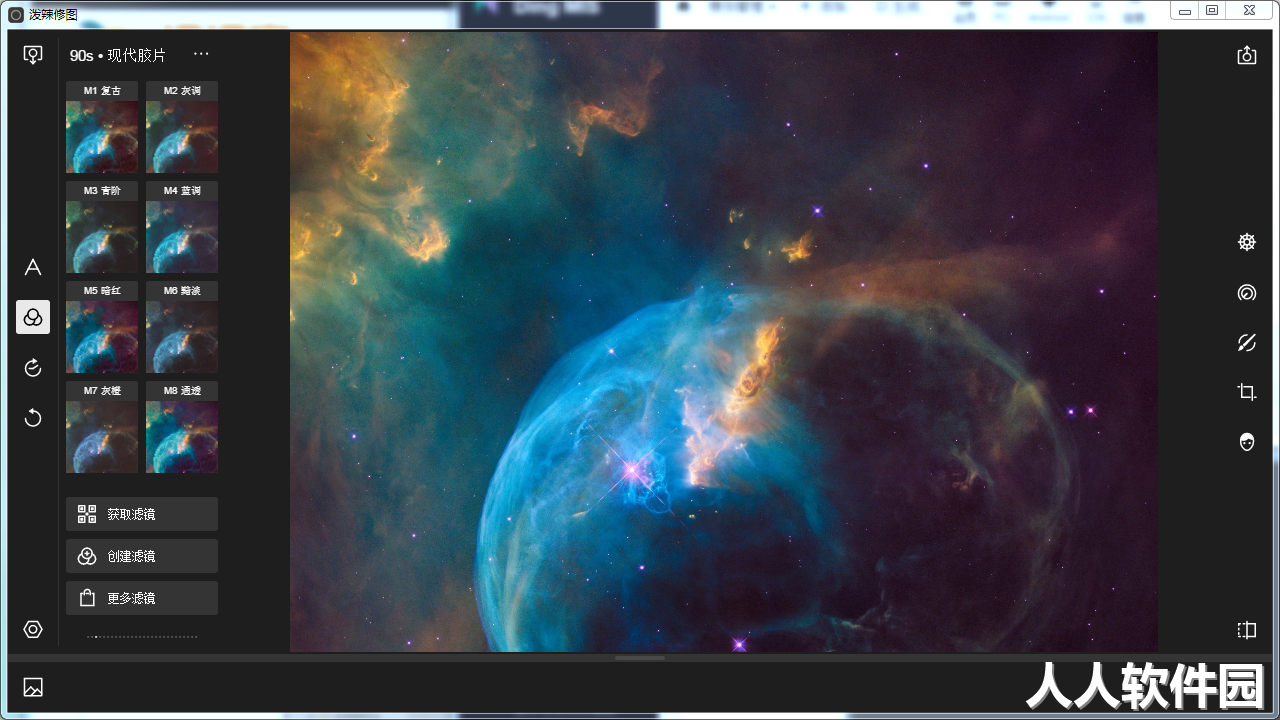Select the filters three-circles icon
This screenshot has width=1280, height=720.
click(33, 317)
